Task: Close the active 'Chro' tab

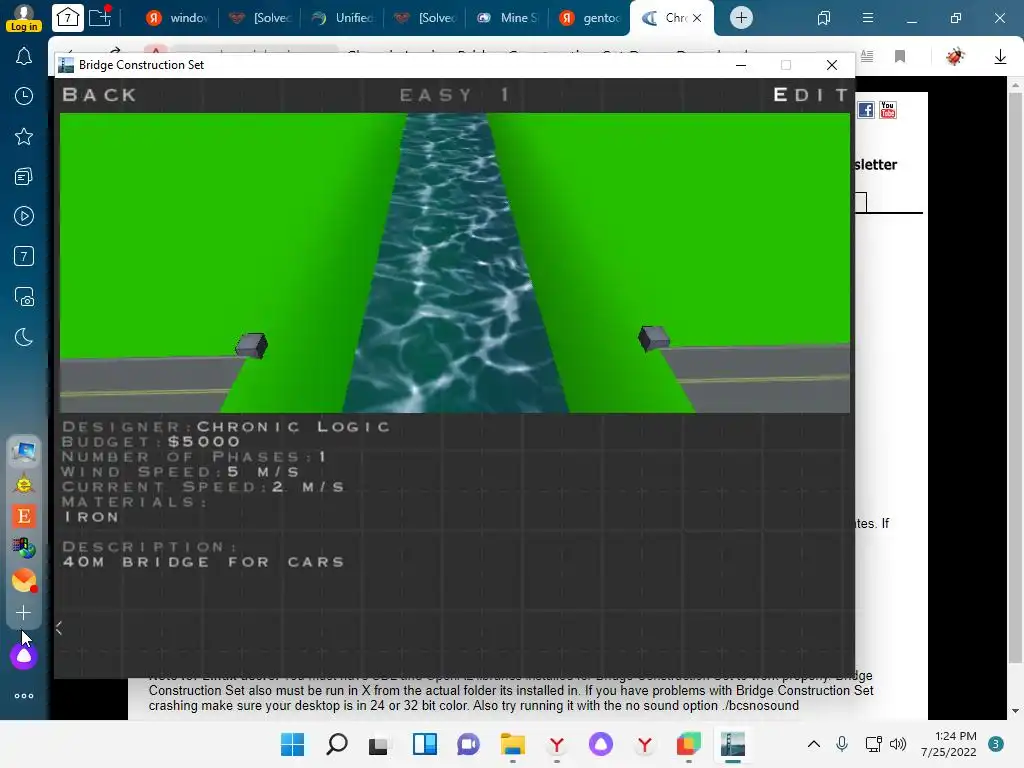Action: pyautogui.click(x=697, y=18)
